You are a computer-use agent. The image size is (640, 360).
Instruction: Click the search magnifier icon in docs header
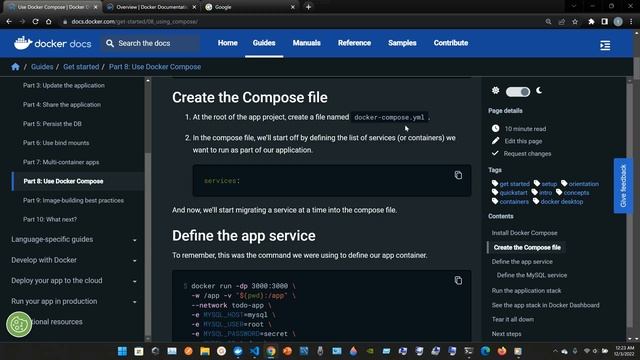click(x=110, y=43)
